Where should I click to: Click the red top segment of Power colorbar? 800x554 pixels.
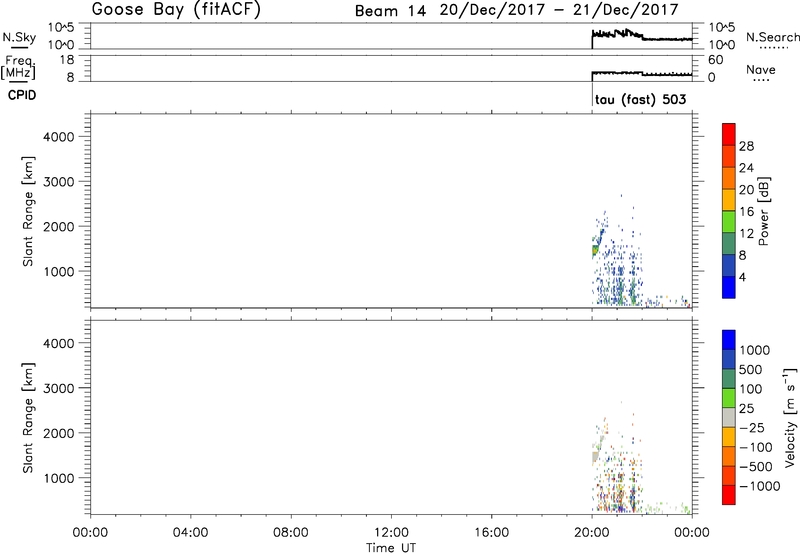[729, 134]
